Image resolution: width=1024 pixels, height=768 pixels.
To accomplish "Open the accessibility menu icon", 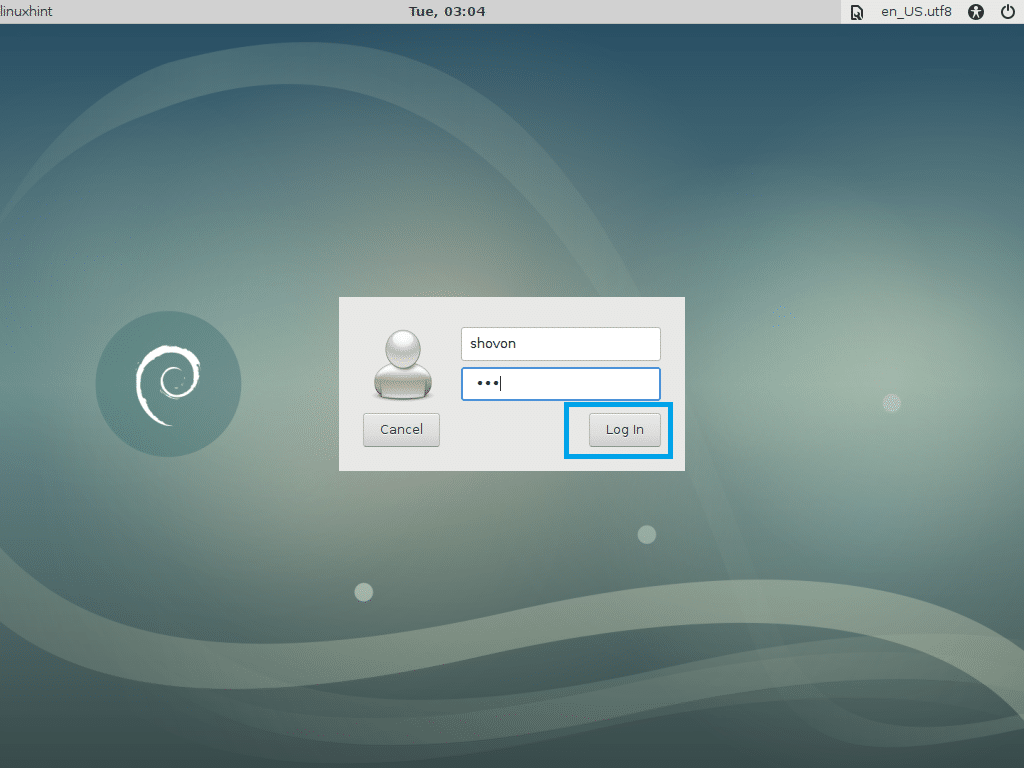I will pyautogui.click(x=976, y=12).
